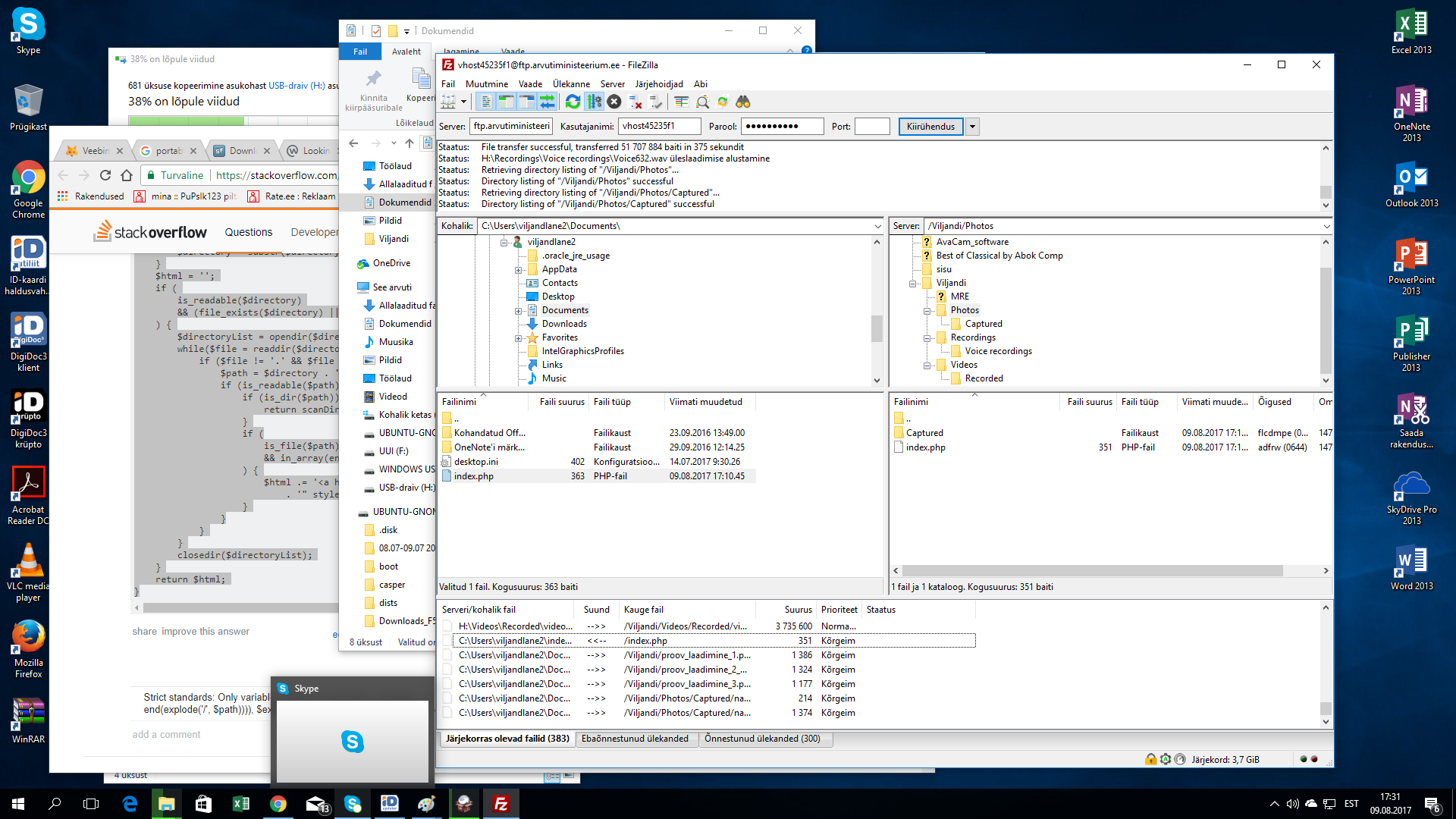Click the remote file list horizontal scrollbar

click(1092, 571)
